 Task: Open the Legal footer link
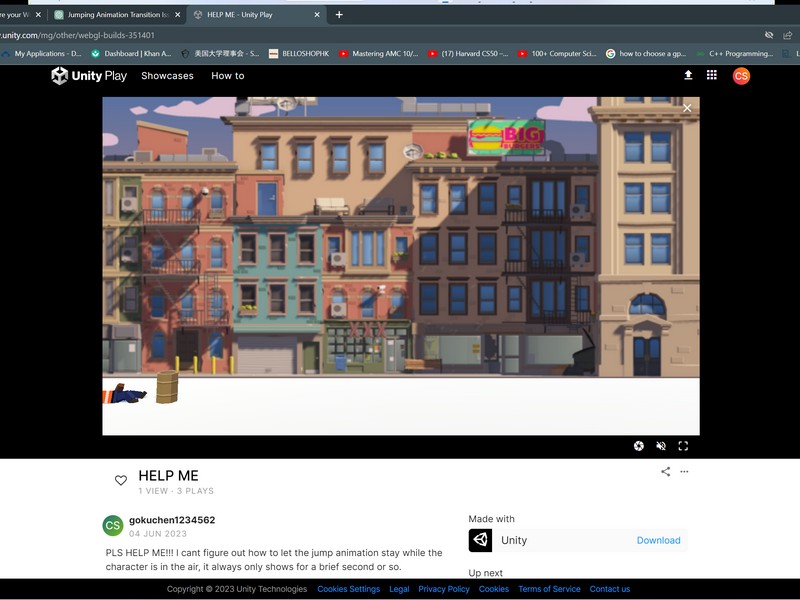coord(399,589)
